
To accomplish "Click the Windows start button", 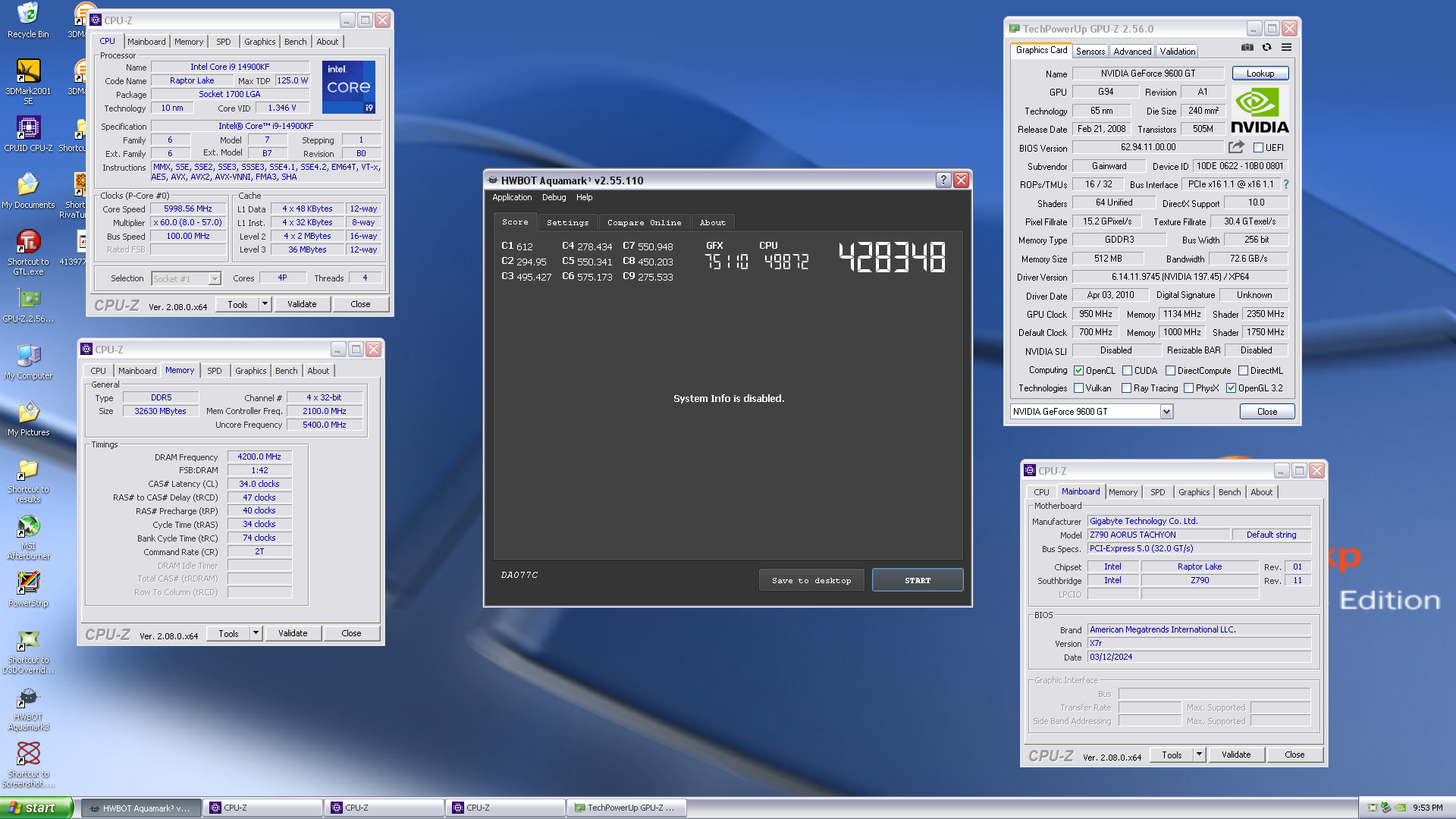I will (36, 808).
